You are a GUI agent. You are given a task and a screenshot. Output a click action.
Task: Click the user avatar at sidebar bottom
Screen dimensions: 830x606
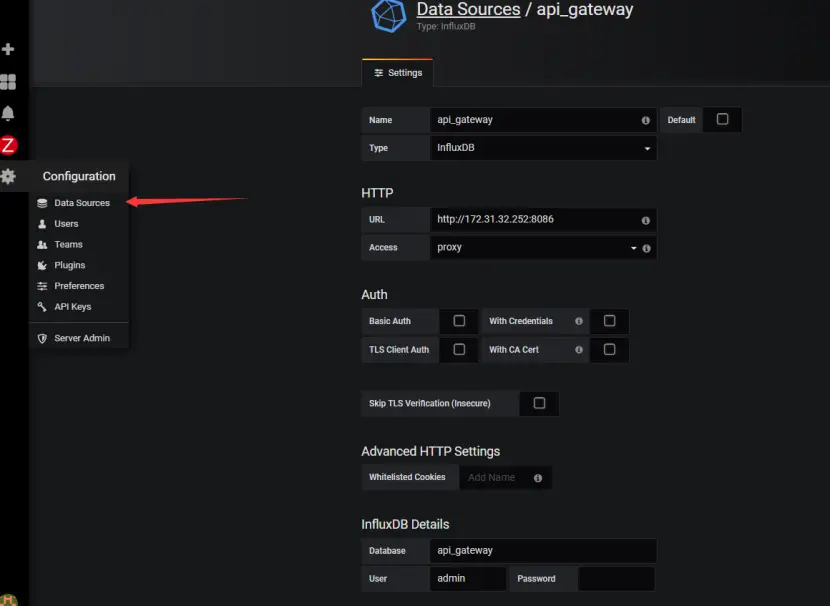tap(8, 600)
